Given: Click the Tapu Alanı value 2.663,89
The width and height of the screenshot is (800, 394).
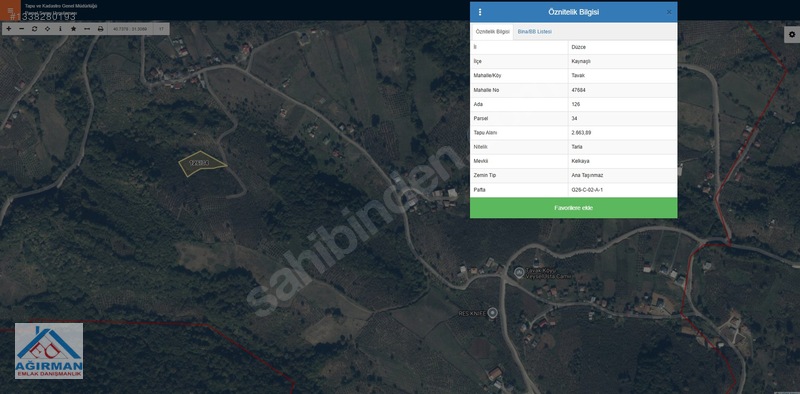Looking at the screenshot, I should [x=622, y=133].
